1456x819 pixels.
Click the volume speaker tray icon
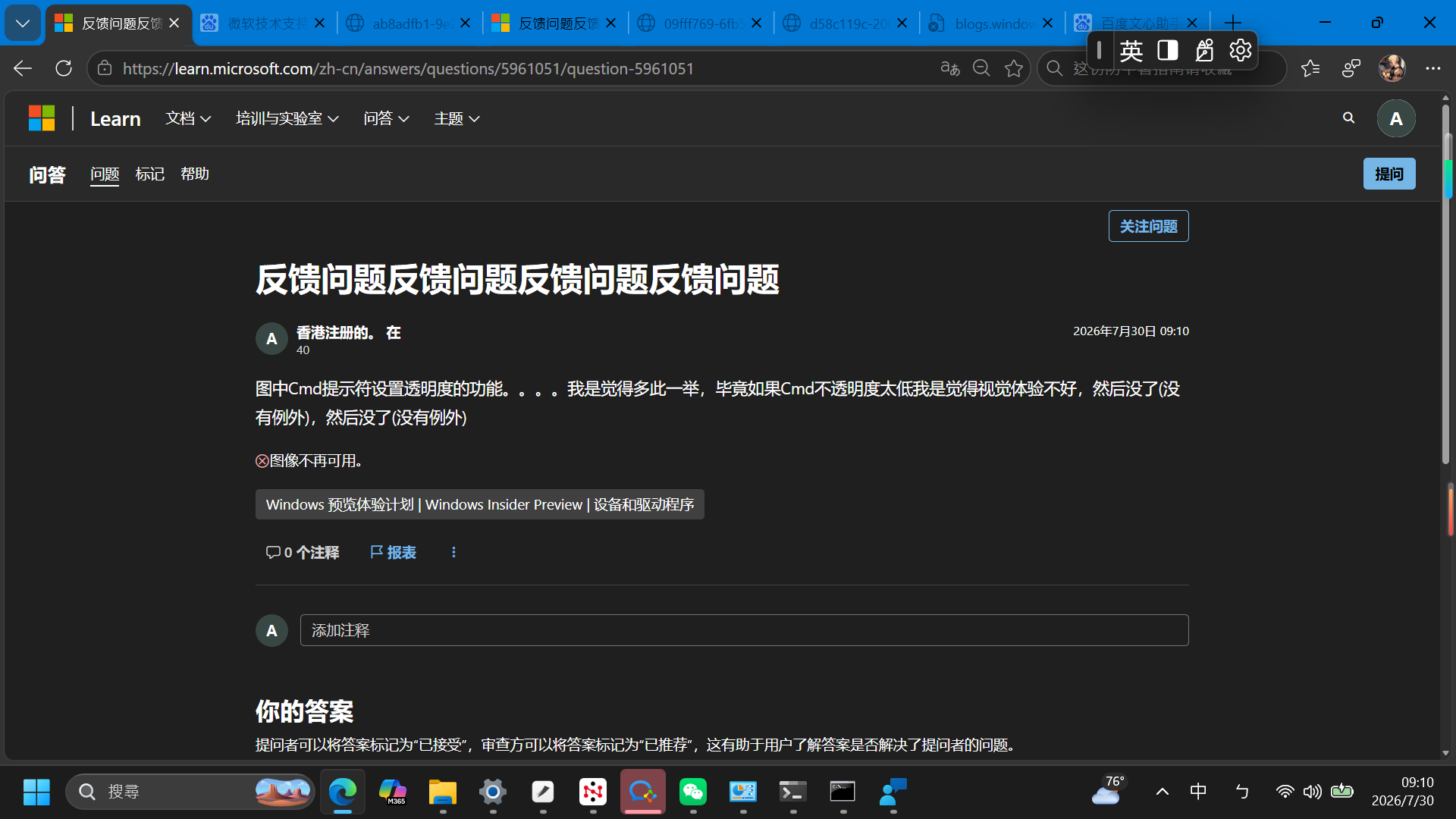click(x=1312, y=792)
